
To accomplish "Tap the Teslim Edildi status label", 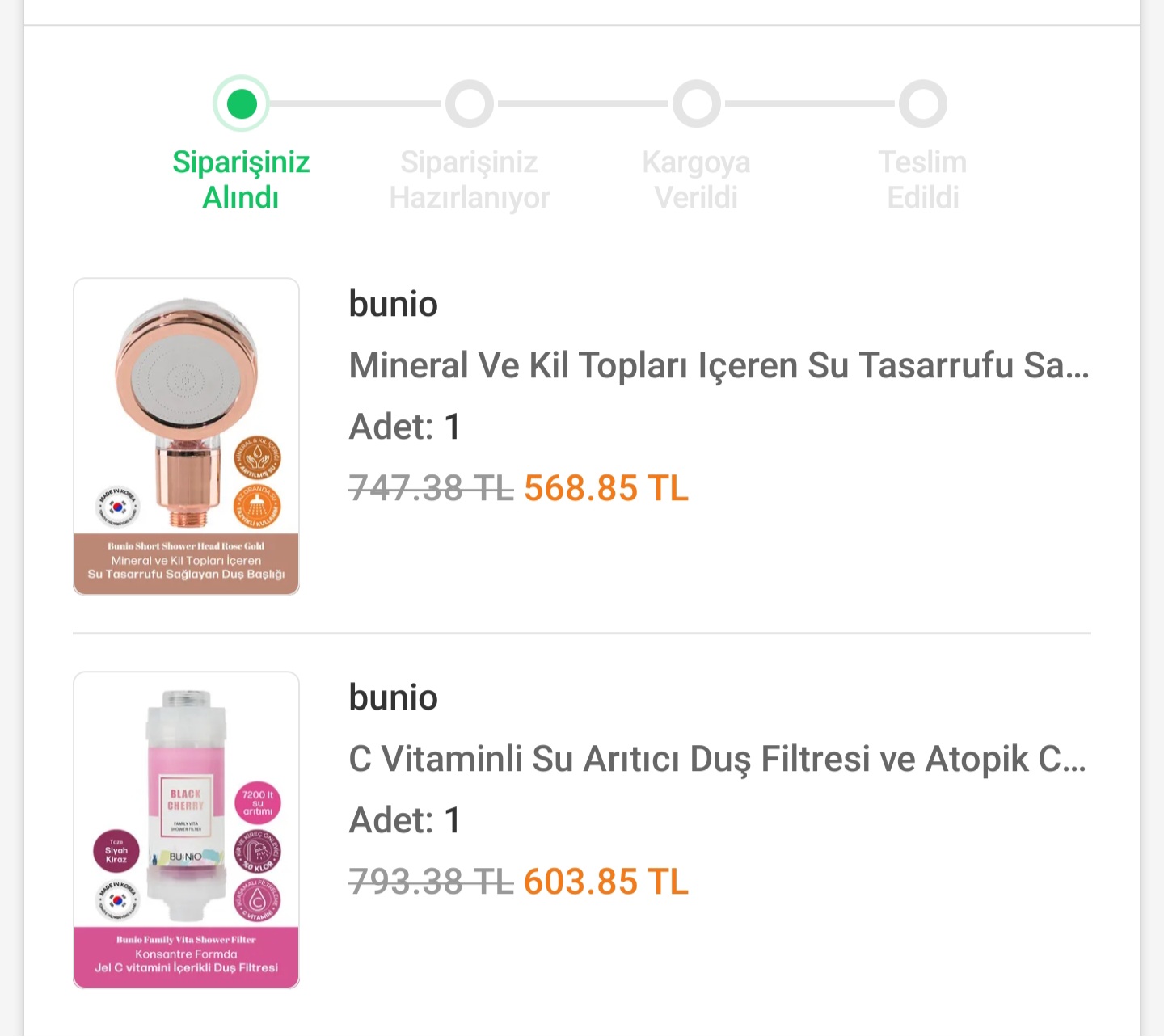I will click(922, 179).
